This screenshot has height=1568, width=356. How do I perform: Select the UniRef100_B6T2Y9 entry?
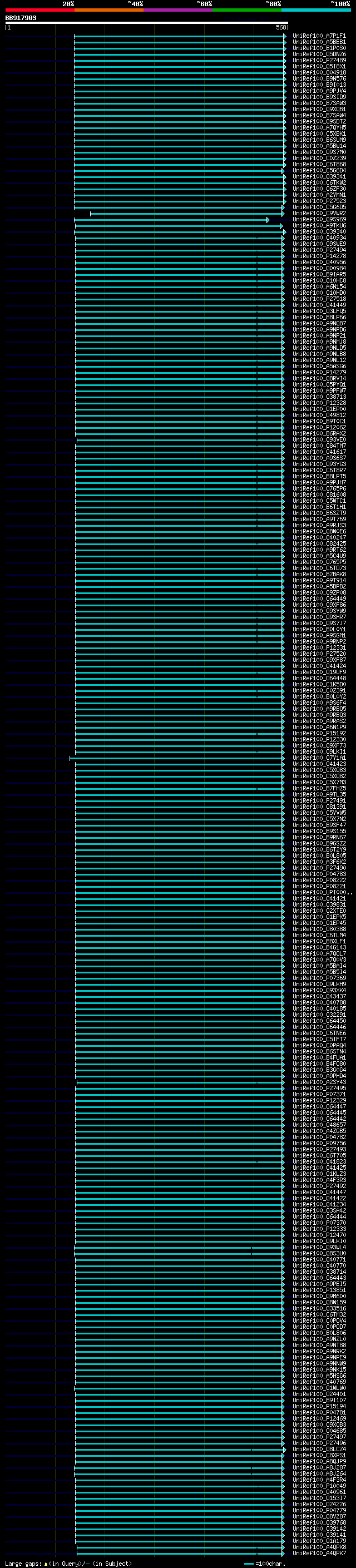click(319, 850)
